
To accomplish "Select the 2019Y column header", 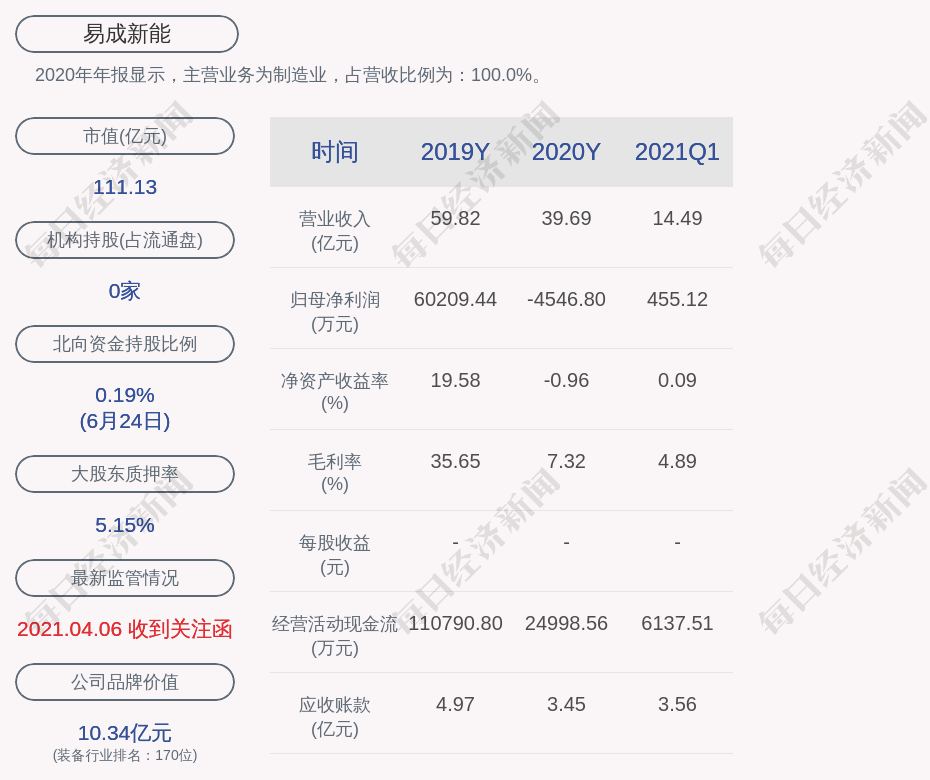I will tap(455, 152).
